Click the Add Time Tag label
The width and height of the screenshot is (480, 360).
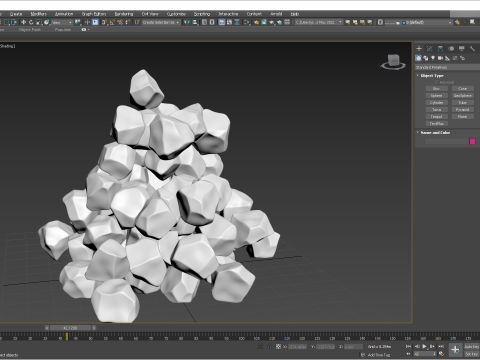pos(379,355)
